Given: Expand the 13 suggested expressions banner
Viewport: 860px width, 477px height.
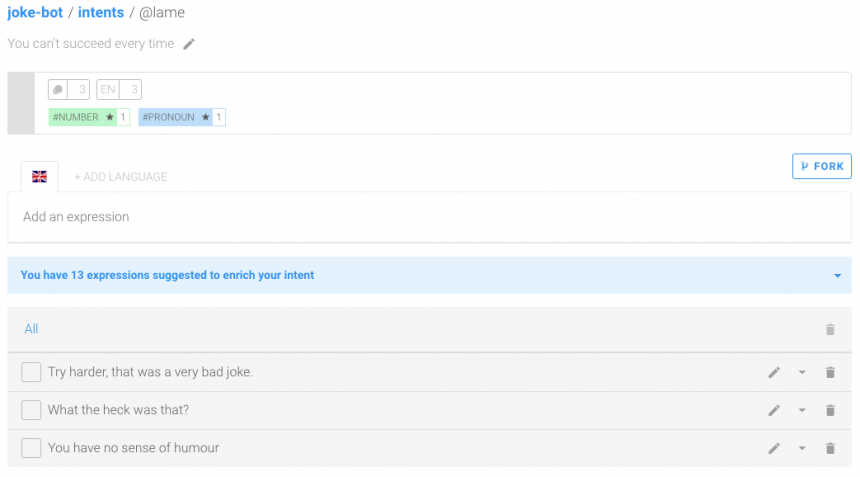Looking at the screenshot, I should tap(837, 275).
